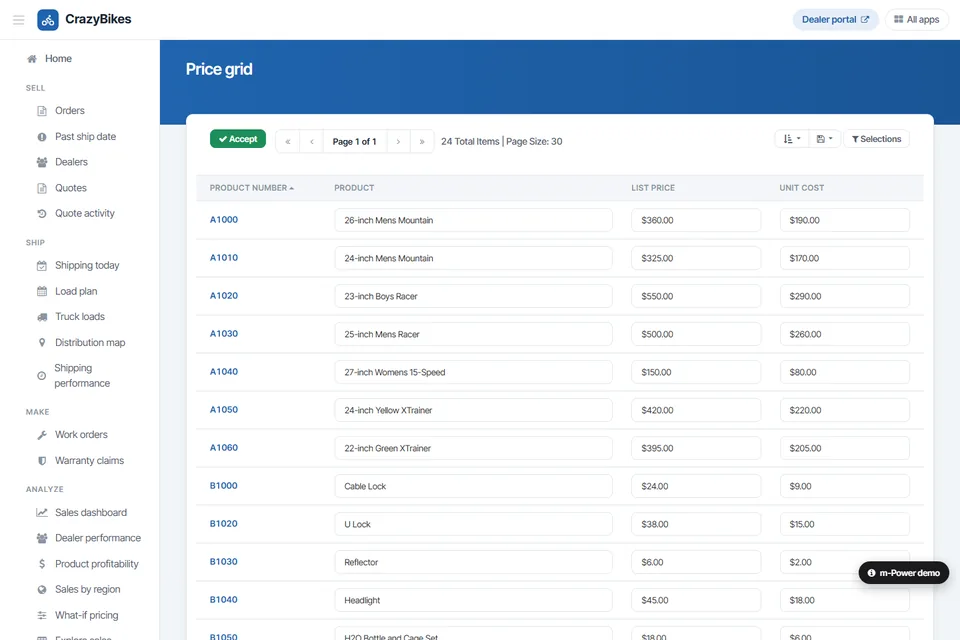Open product number A1000 link
Viewport: 960px width, 640px height.
[x=223, y=220]
